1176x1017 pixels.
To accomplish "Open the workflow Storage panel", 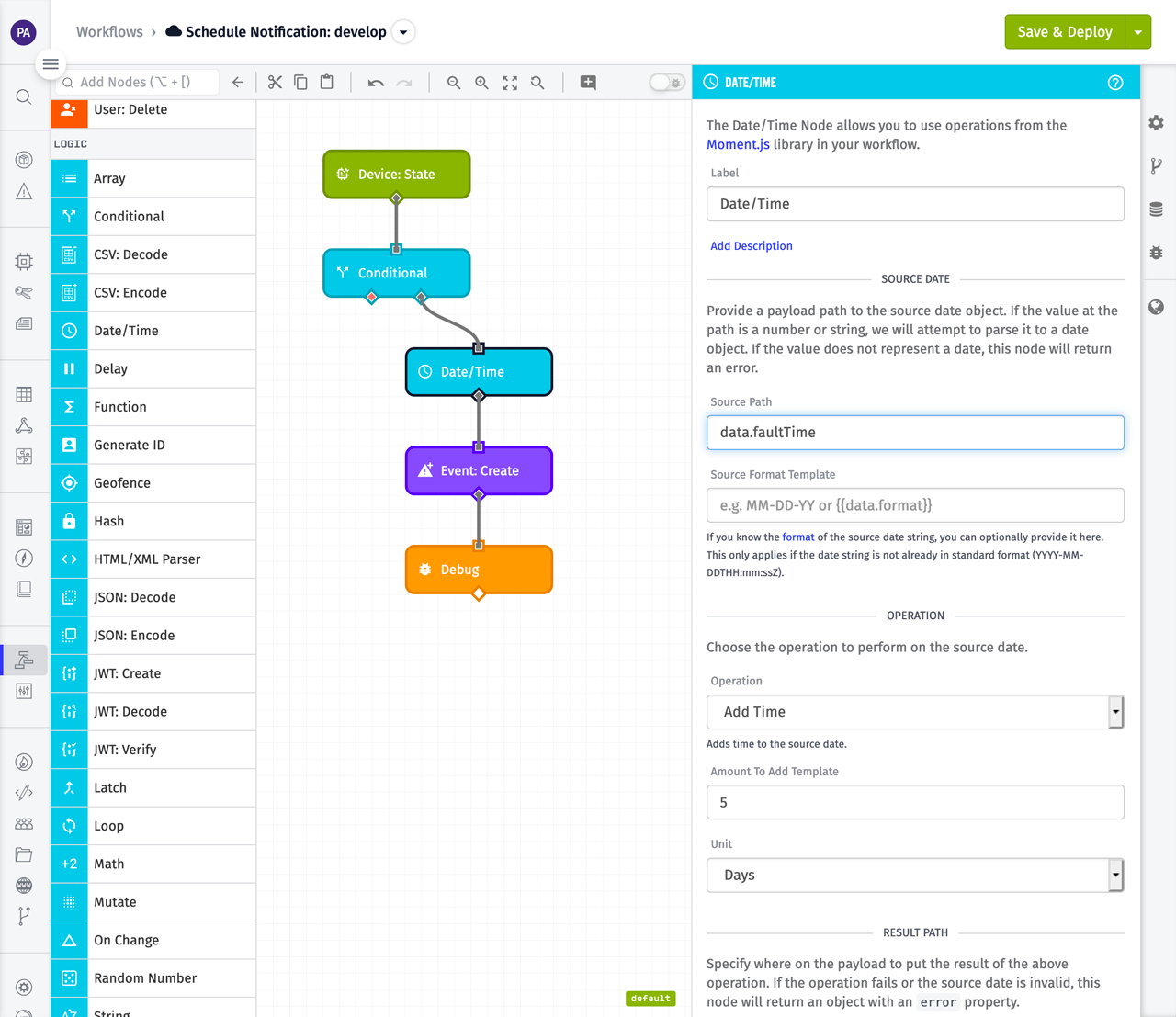I will coord(1156,209).
